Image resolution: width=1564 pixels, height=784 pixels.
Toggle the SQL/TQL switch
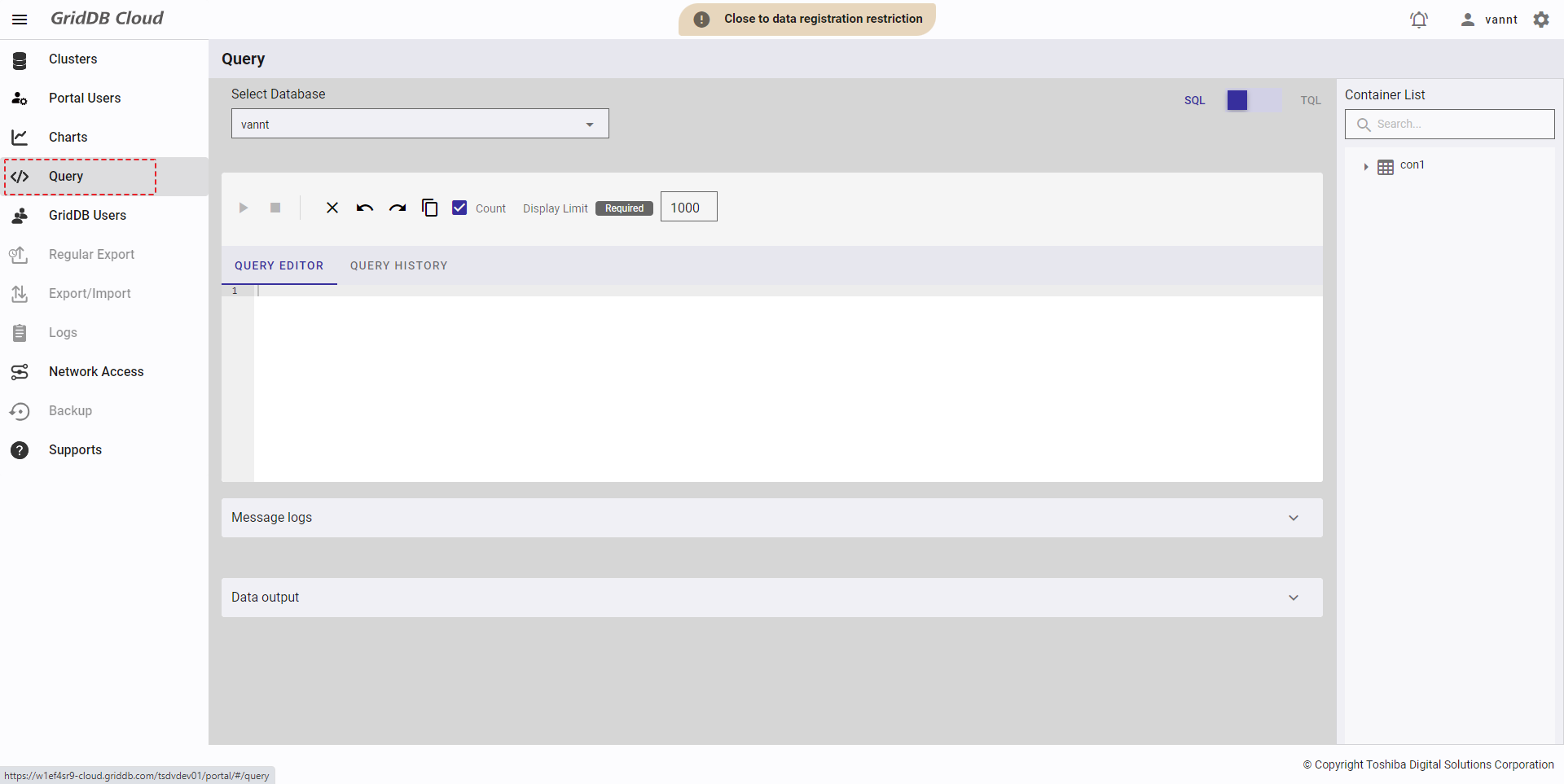(x=1254, y=100)
